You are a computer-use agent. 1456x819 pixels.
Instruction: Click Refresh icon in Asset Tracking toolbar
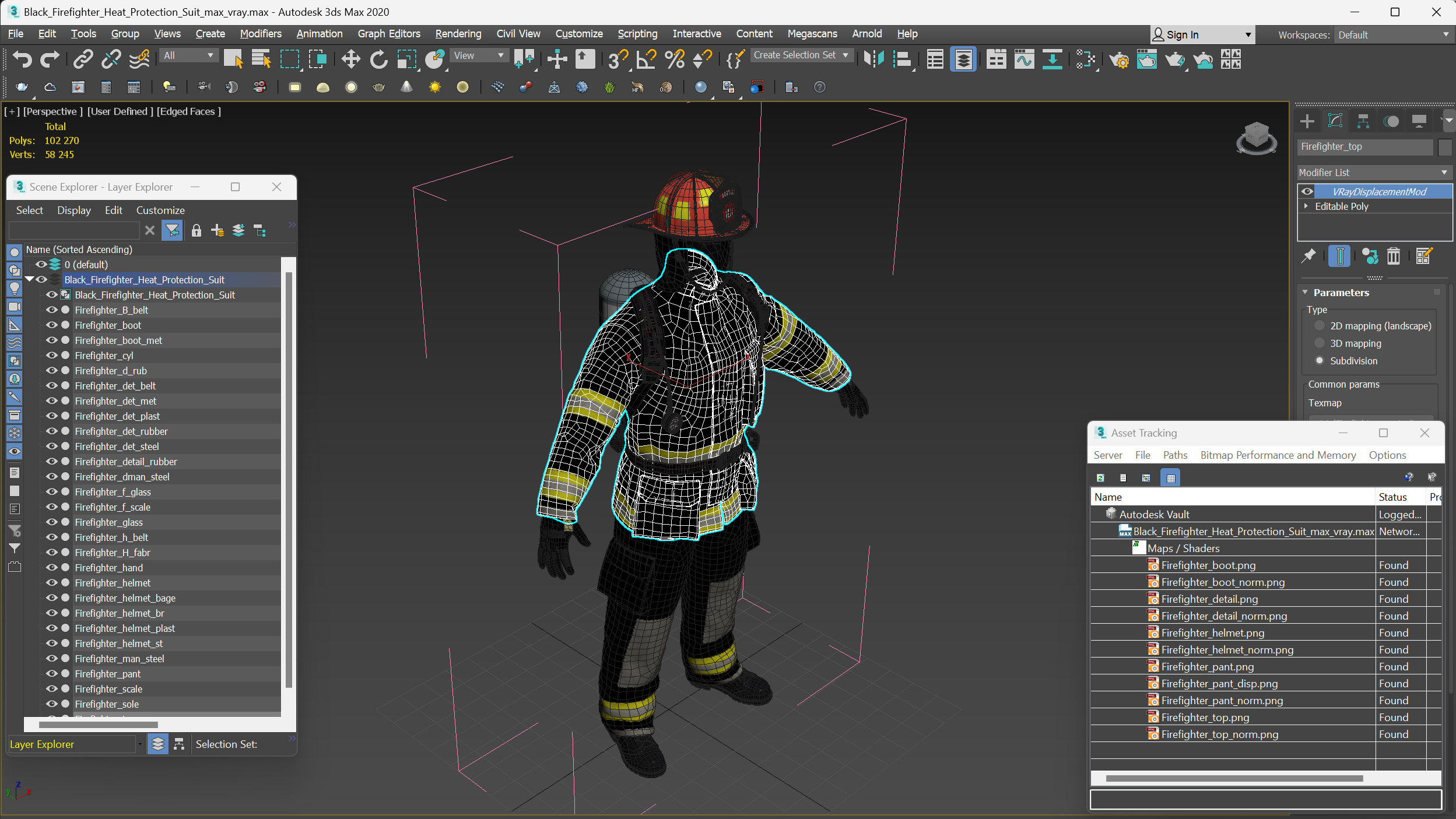pyautogui.click(x=1100, y=477)
